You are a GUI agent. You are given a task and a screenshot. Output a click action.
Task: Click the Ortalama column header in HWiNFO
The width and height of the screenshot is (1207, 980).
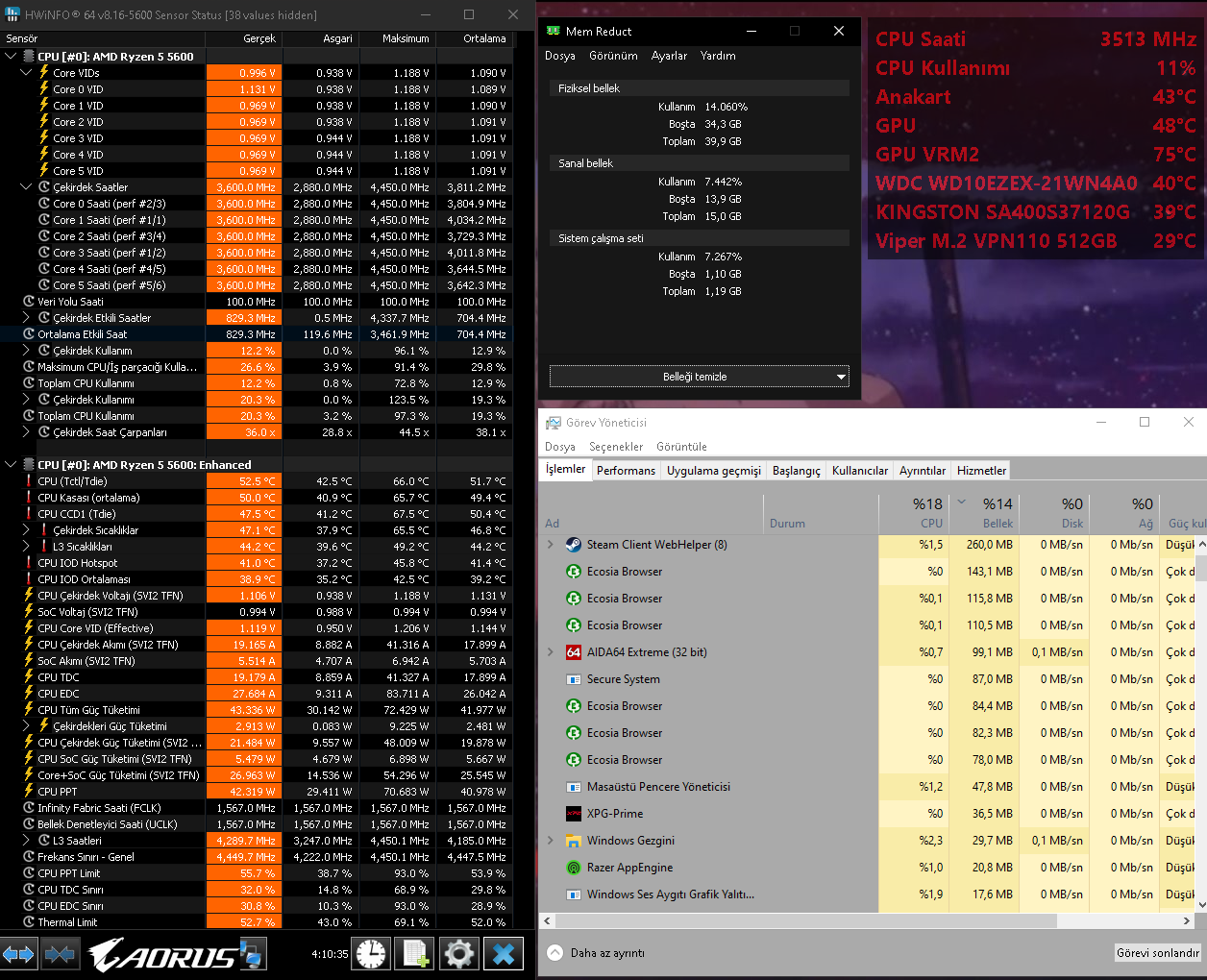476,38
